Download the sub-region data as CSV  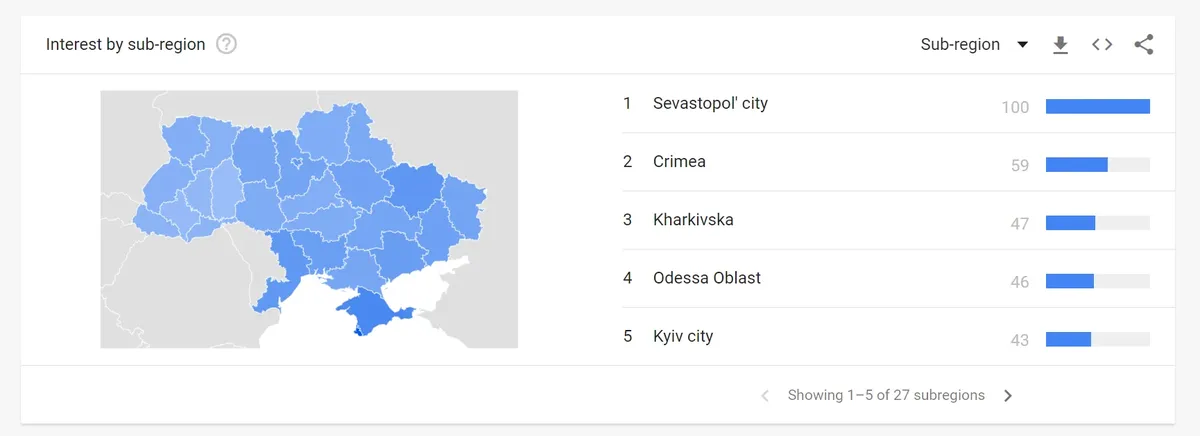point(1061,45)
